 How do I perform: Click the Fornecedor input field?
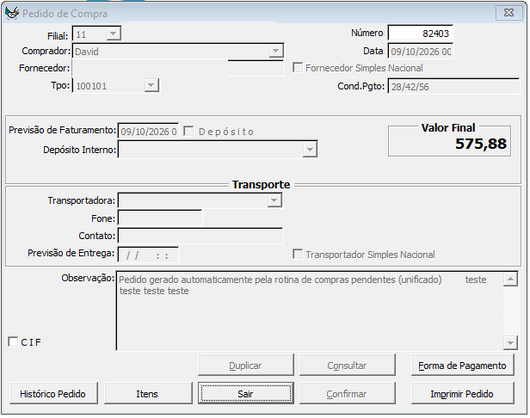(x=178, y=68)
